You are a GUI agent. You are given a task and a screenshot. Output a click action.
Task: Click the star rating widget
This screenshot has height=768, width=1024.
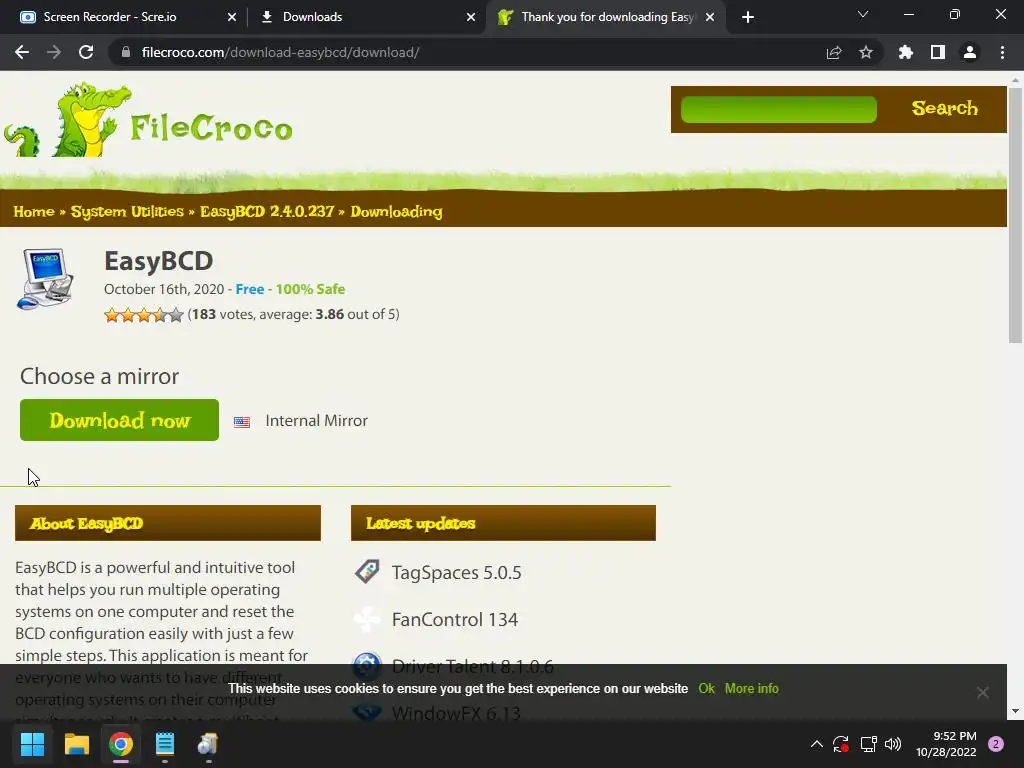(x=144, y=315)
